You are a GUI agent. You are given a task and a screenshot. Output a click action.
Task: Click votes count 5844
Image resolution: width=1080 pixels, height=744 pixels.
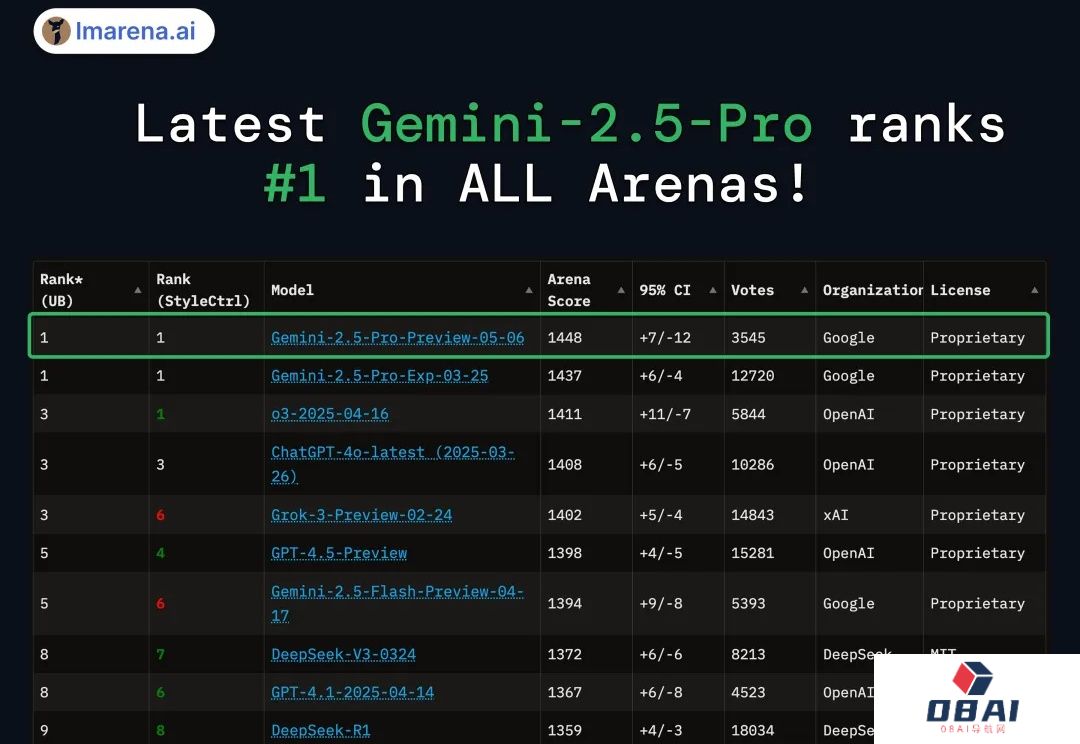[x=748, y=414]
